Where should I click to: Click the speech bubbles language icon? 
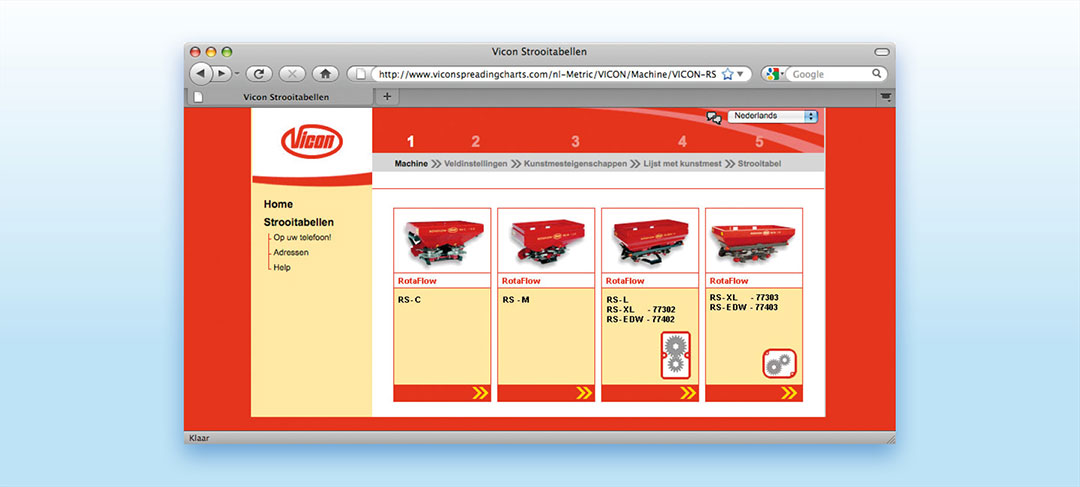pos(714,117)
